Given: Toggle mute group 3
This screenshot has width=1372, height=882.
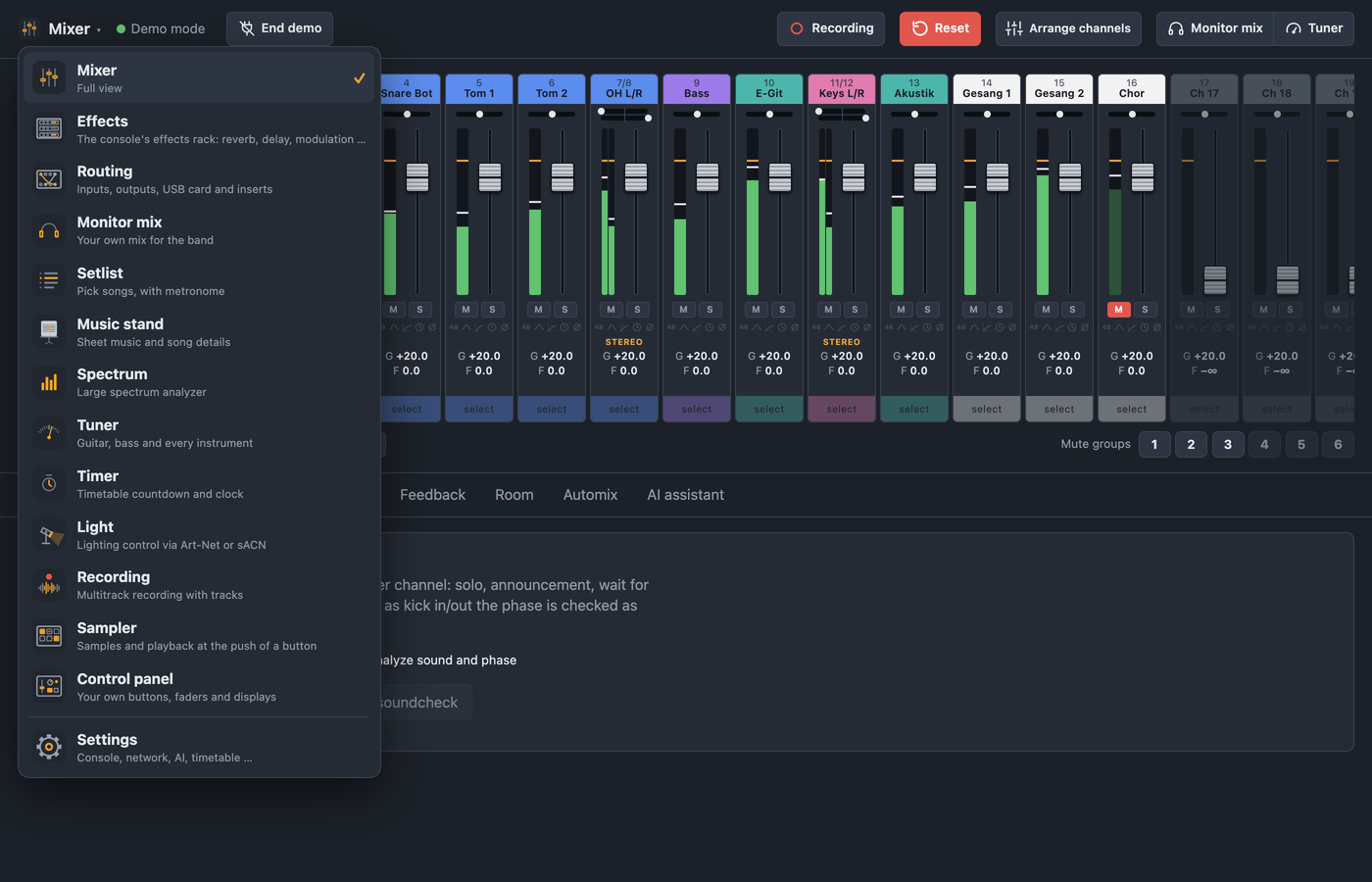Looking at the screenshot, I should tap(1228, 444).
